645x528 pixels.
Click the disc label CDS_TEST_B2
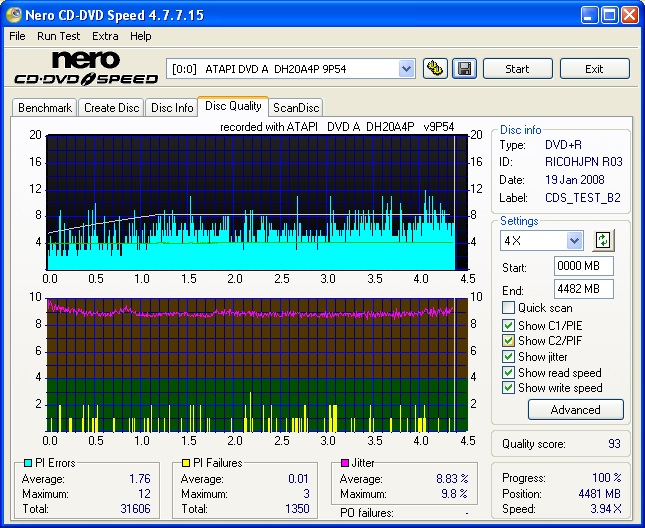[x=582, y=198]
